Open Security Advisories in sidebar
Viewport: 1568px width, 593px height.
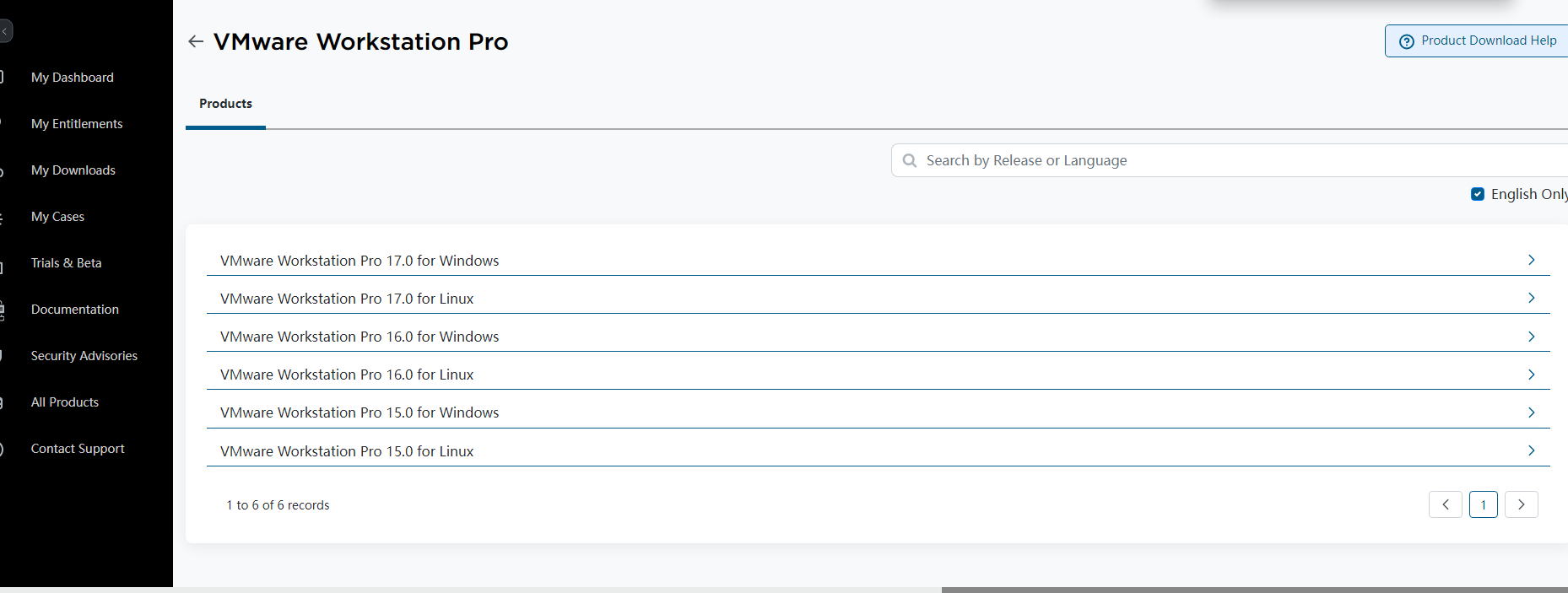pos(84,356)
